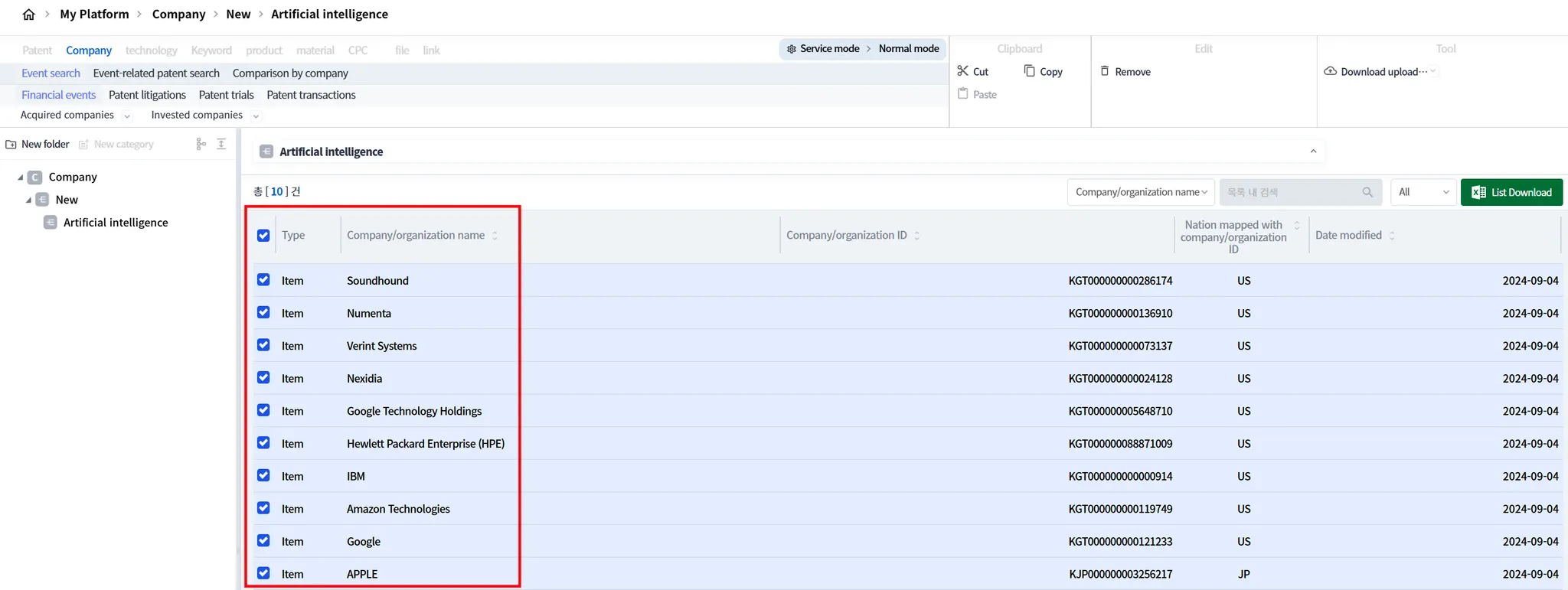The image size is (1568, 590).
Task: Sort by Company/organization name column arrows
Action: coord(495,236)
